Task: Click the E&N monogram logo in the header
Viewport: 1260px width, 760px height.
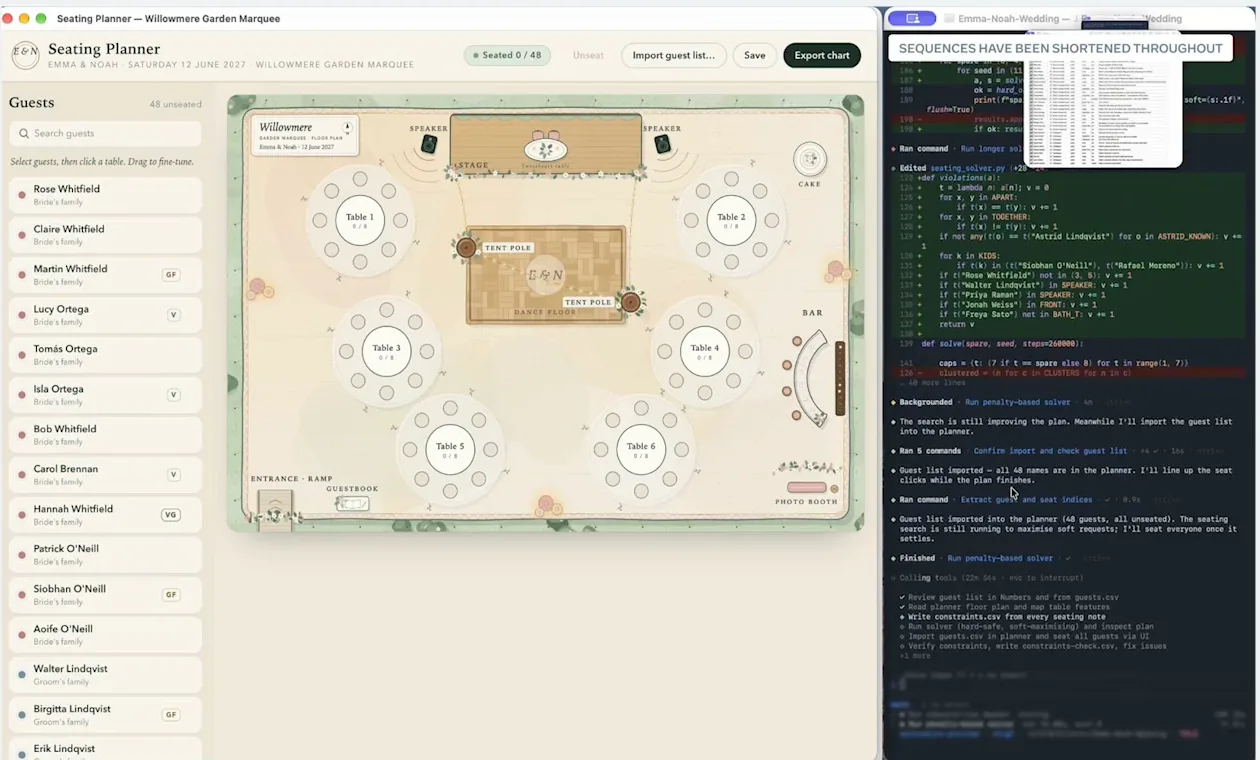Action: (25, 55)
